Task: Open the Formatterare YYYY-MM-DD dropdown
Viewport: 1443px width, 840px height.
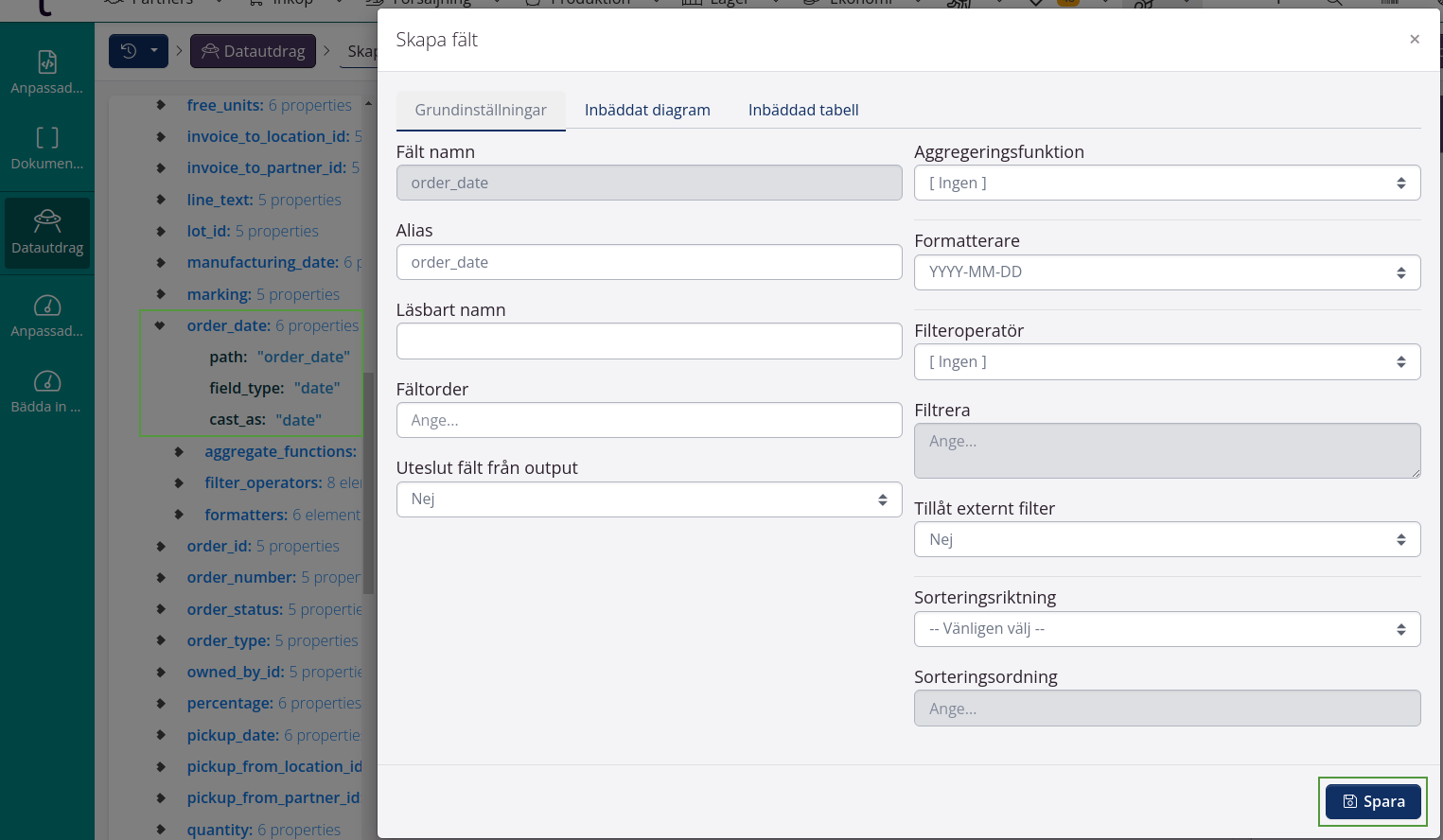Action: [x=1166, y=272]
